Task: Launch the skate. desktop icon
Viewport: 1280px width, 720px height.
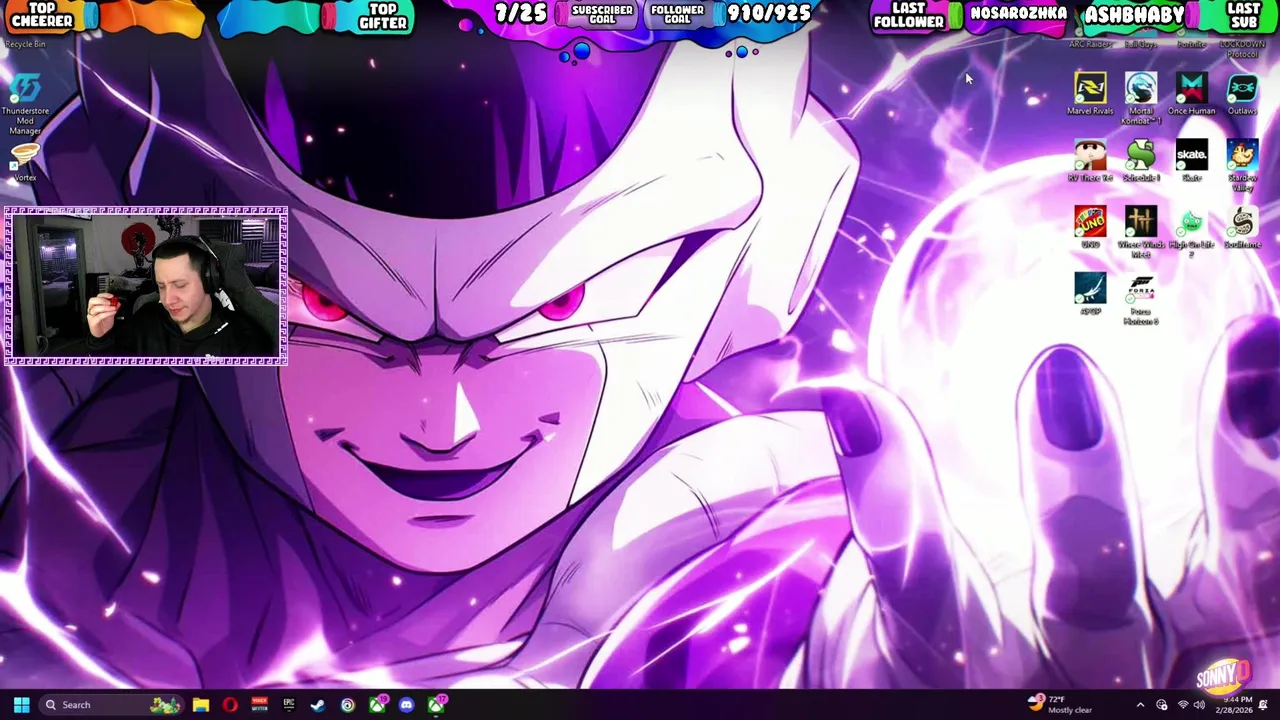Action: (1192, 161)
